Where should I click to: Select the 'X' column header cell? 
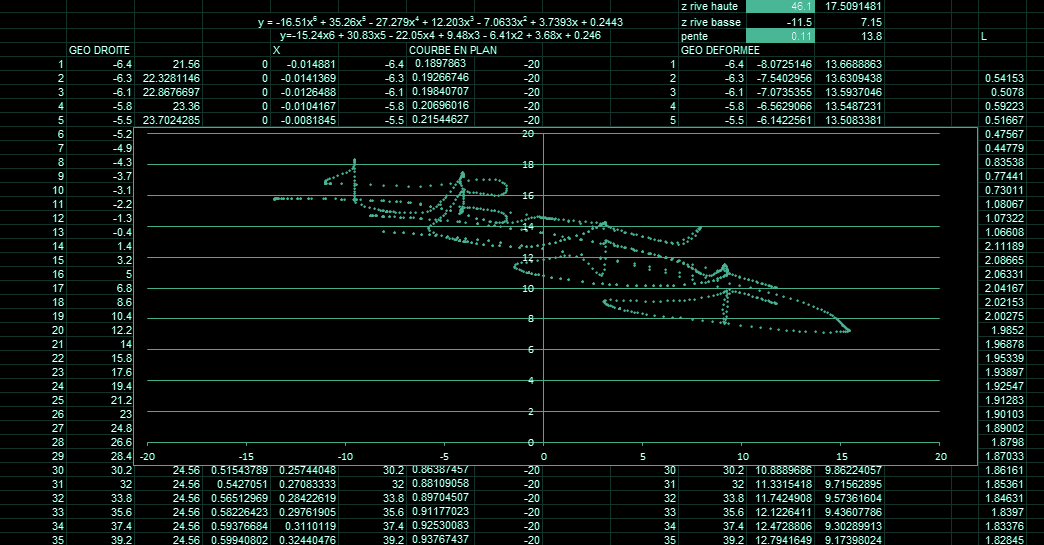tap(277, 49)
